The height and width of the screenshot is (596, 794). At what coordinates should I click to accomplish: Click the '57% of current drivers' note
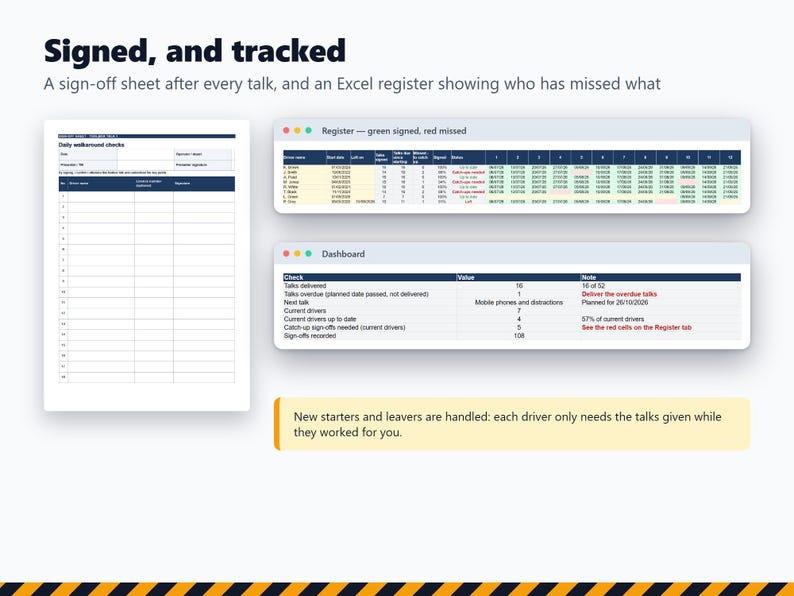(613, 319)
